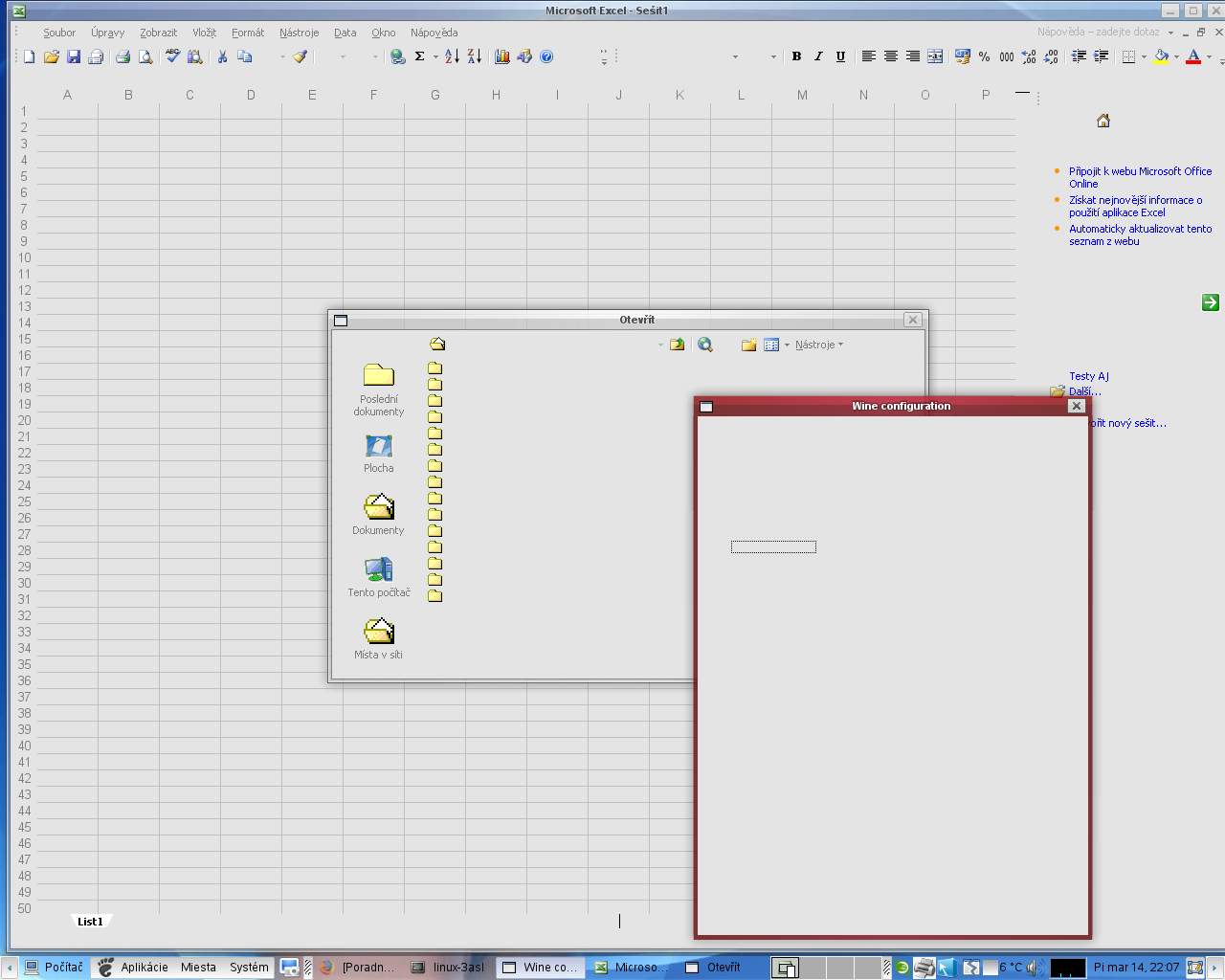Select Plocha in Otevřít sidebar
Screen dimensions: 1225x980
tap(379, 454)
